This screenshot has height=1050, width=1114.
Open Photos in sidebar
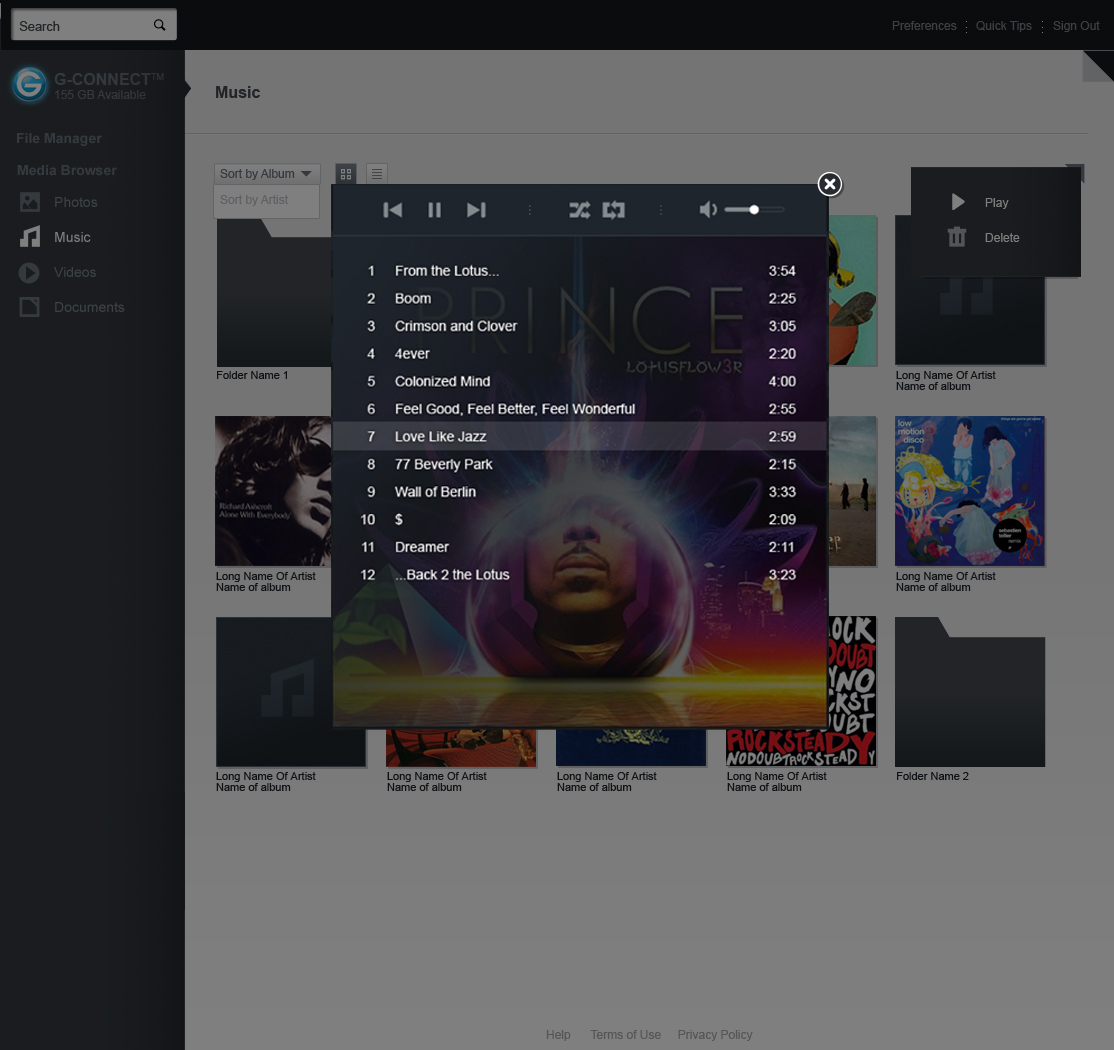75,202
